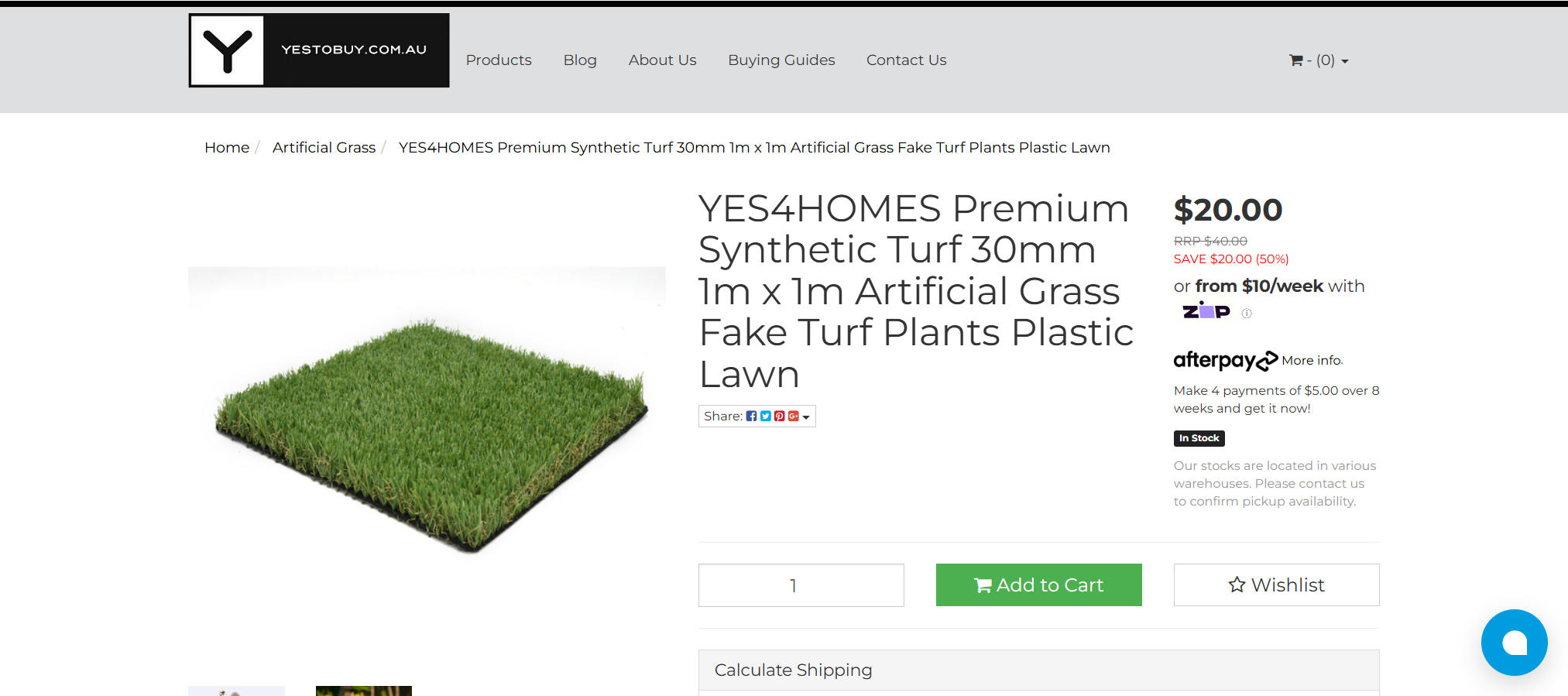
Task: Add the item to Wishlist
Action: (x=1276, y=585)
